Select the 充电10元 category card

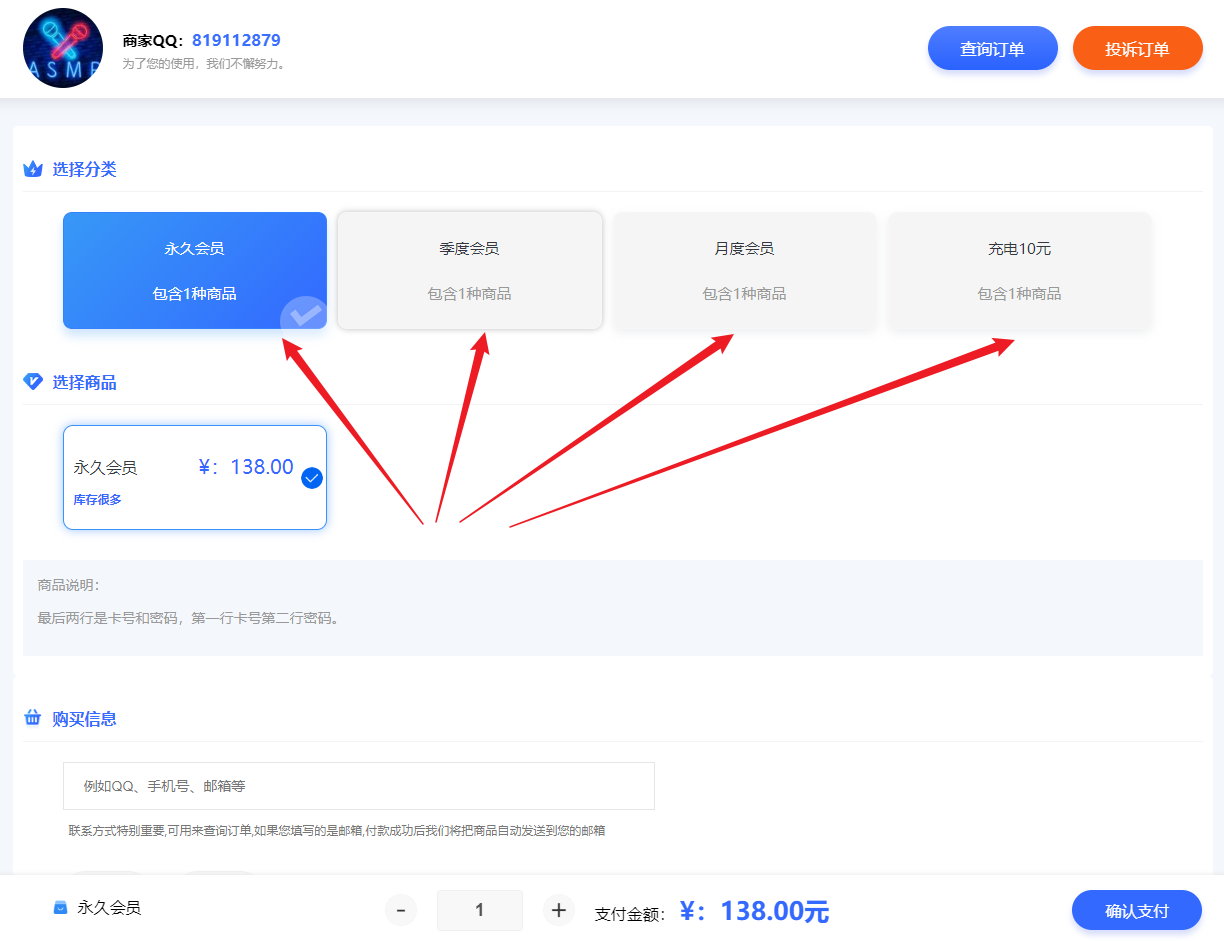(x=1019, y=270)
